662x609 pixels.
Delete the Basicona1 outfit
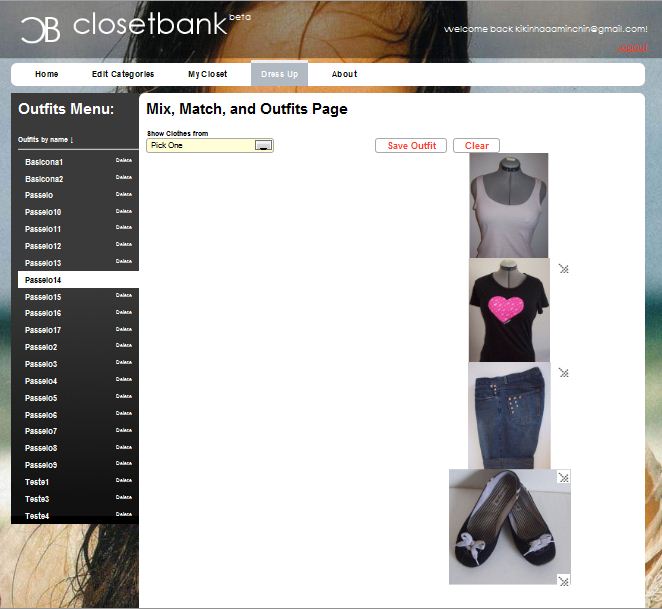coord(124,160)
